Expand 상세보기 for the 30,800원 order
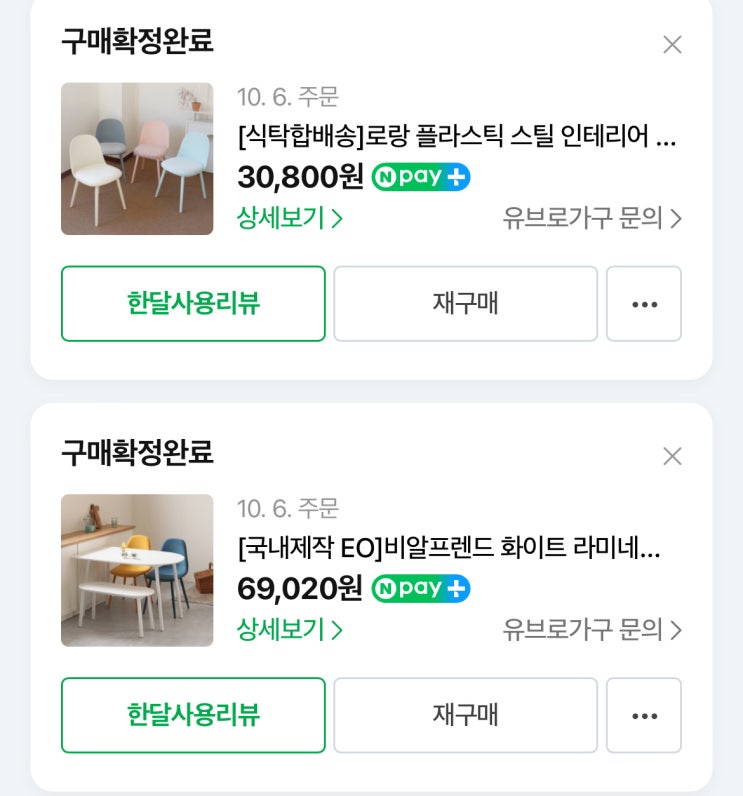Screen dimensions: 743x796 [x=290, y=218]
